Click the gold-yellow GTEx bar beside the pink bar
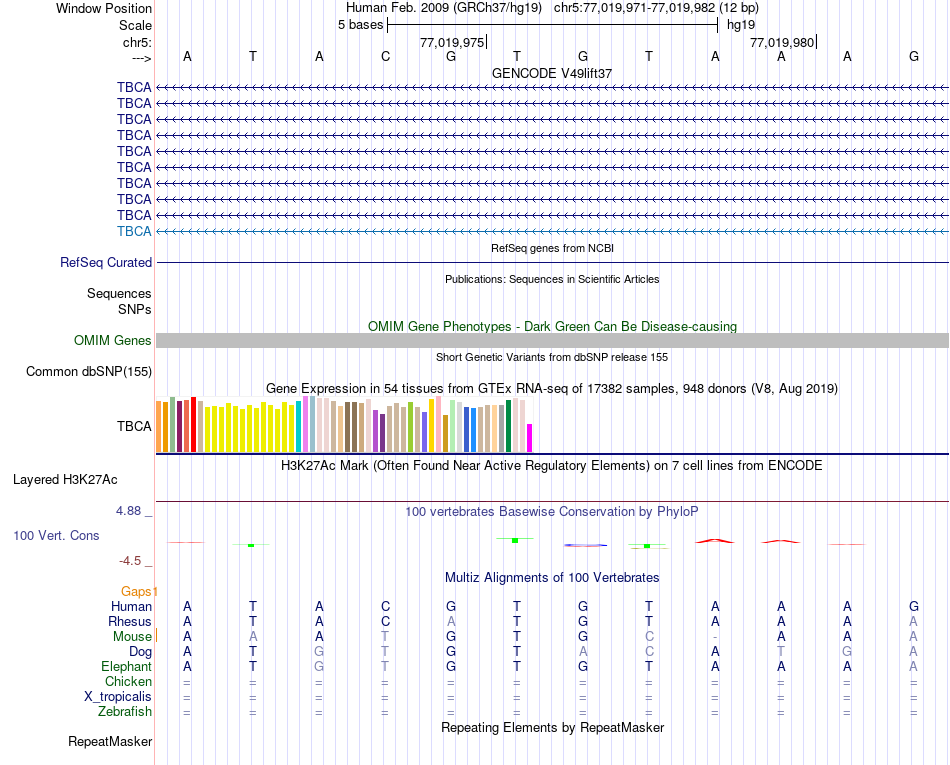This screenshot has height=765, width=950. point(431,425)
